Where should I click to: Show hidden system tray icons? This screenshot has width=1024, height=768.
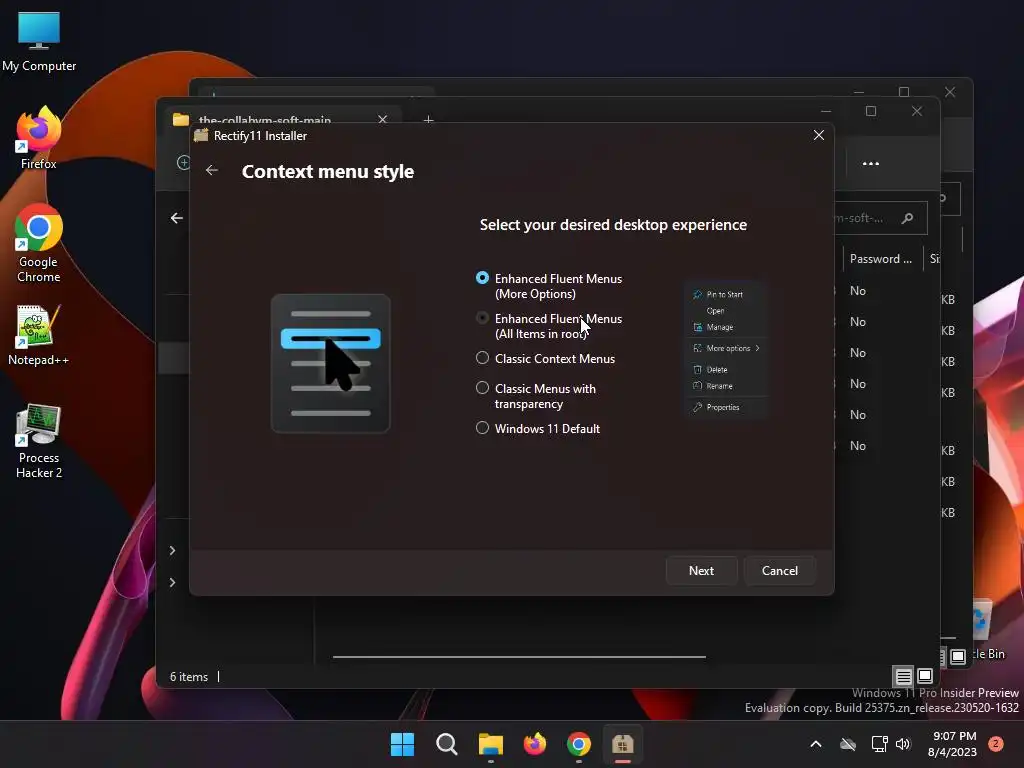click(816, 744)
